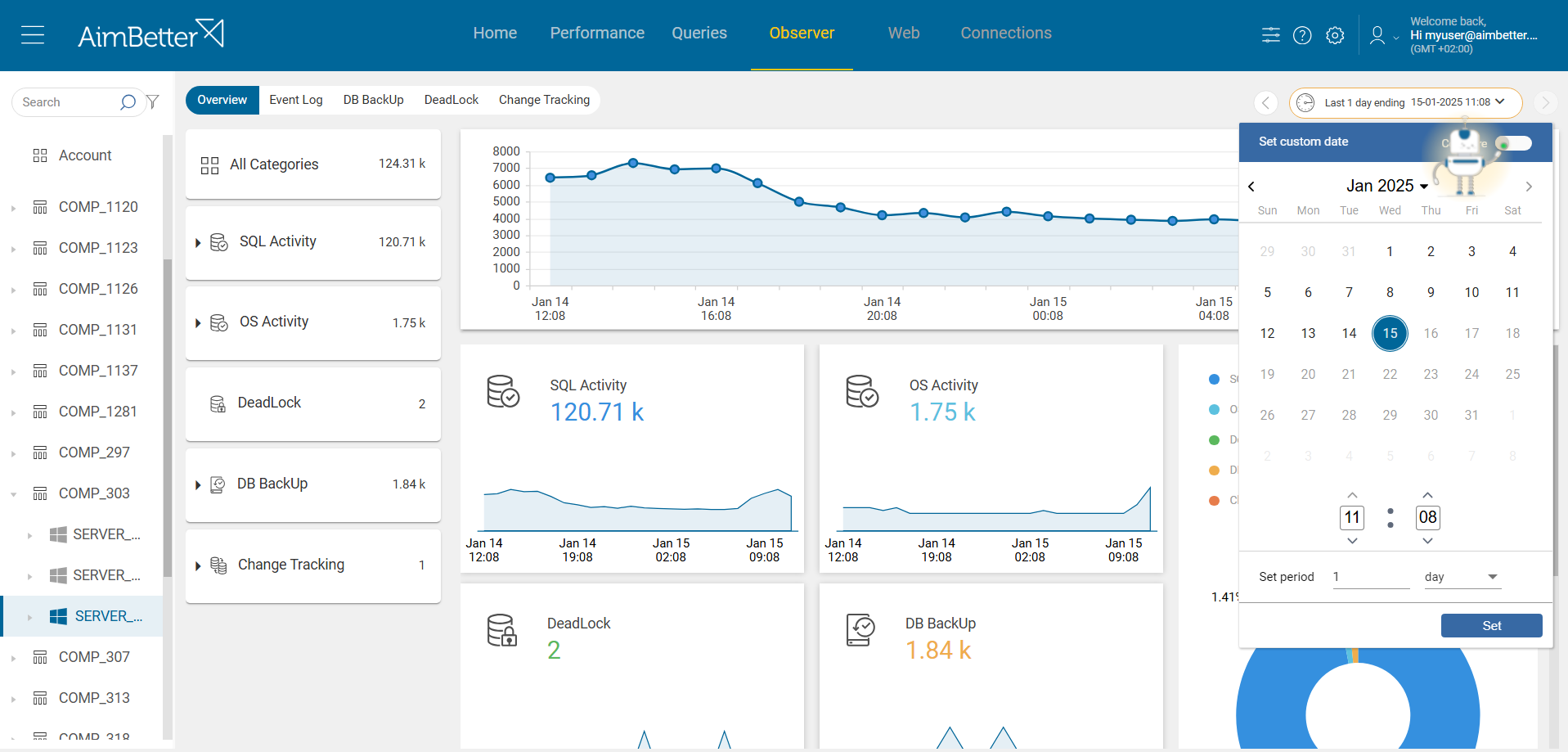Click the COMP_1120 company icon
This screenshot has width=1568, height=752.
[x=39, y=207]
